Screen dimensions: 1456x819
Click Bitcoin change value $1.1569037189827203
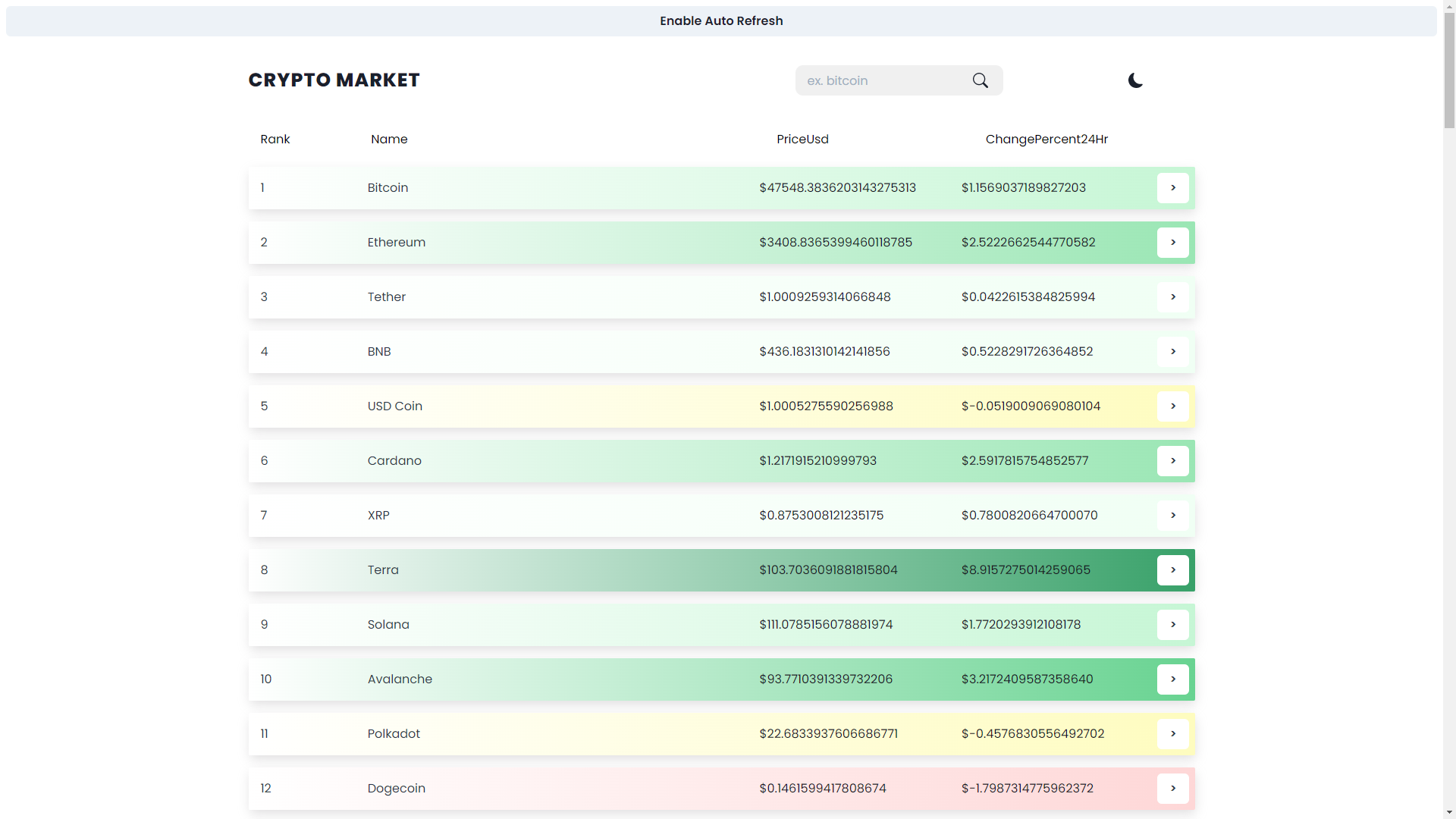point(1023,188)
